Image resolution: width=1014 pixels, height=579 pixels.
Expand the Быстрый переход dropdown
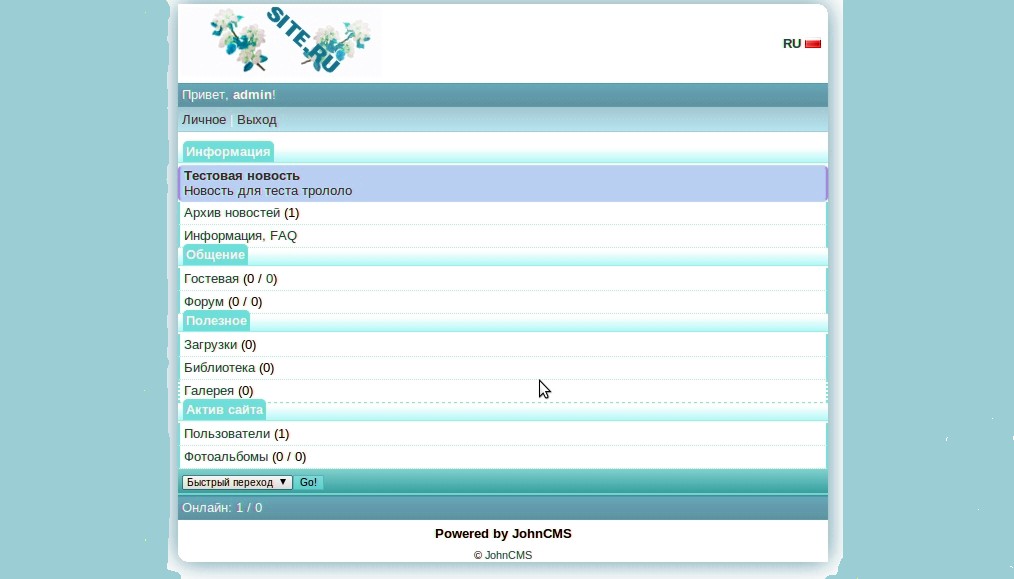(x=237, y=483)
